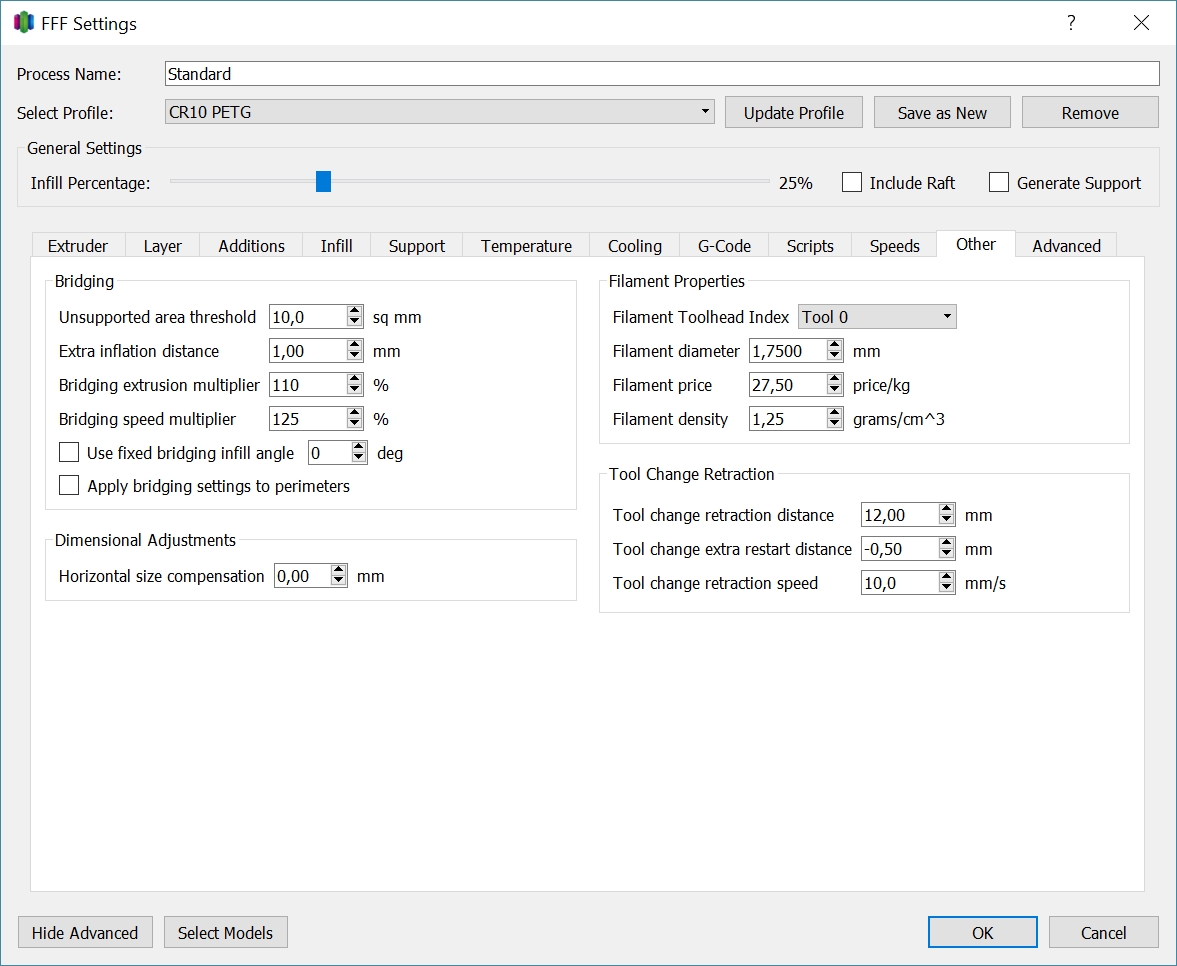Click the Unsupported area threshold value field

point(308,317)
